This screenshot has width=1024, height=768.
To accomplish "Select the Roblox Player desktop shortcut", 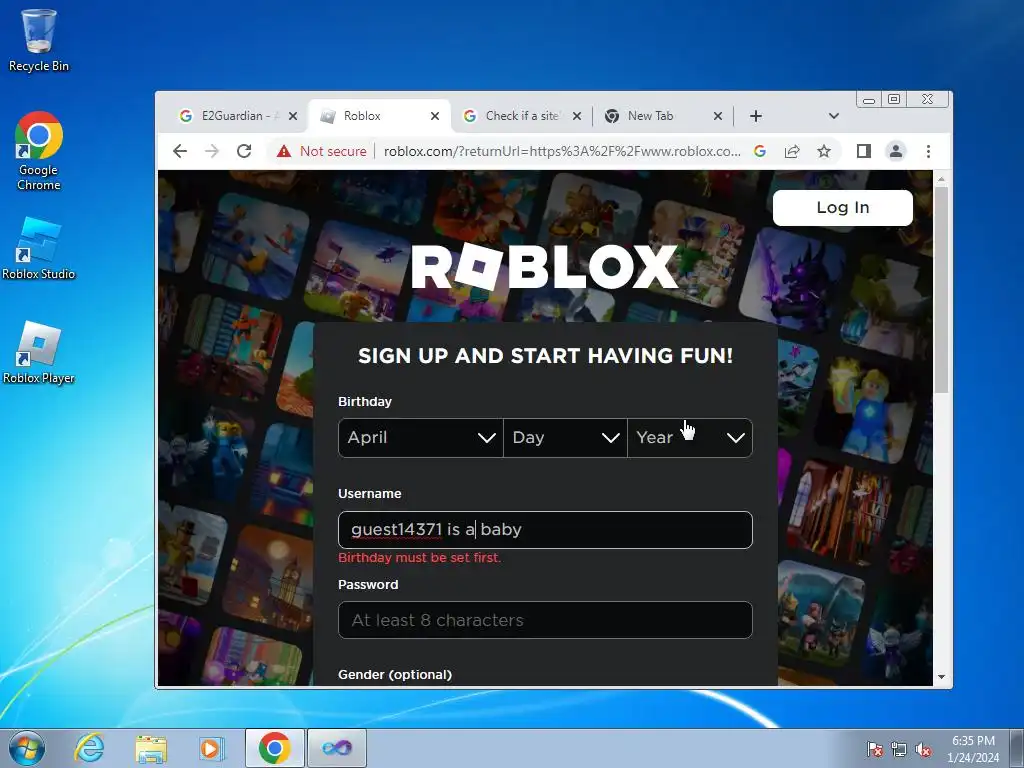I will pyautogui.click(x=39, y=353).
